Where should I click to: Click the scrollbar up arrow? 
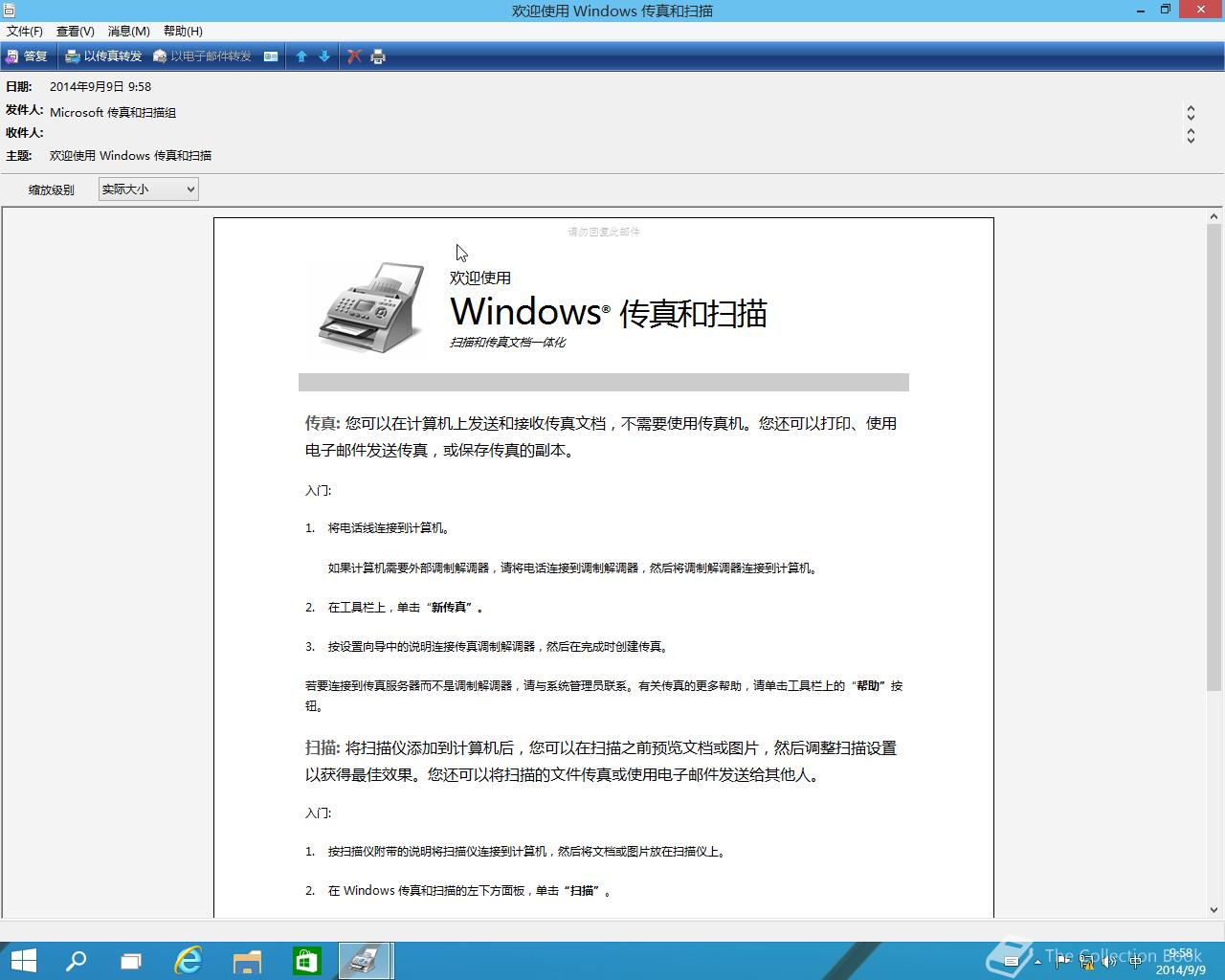[x=1214, y=216]
